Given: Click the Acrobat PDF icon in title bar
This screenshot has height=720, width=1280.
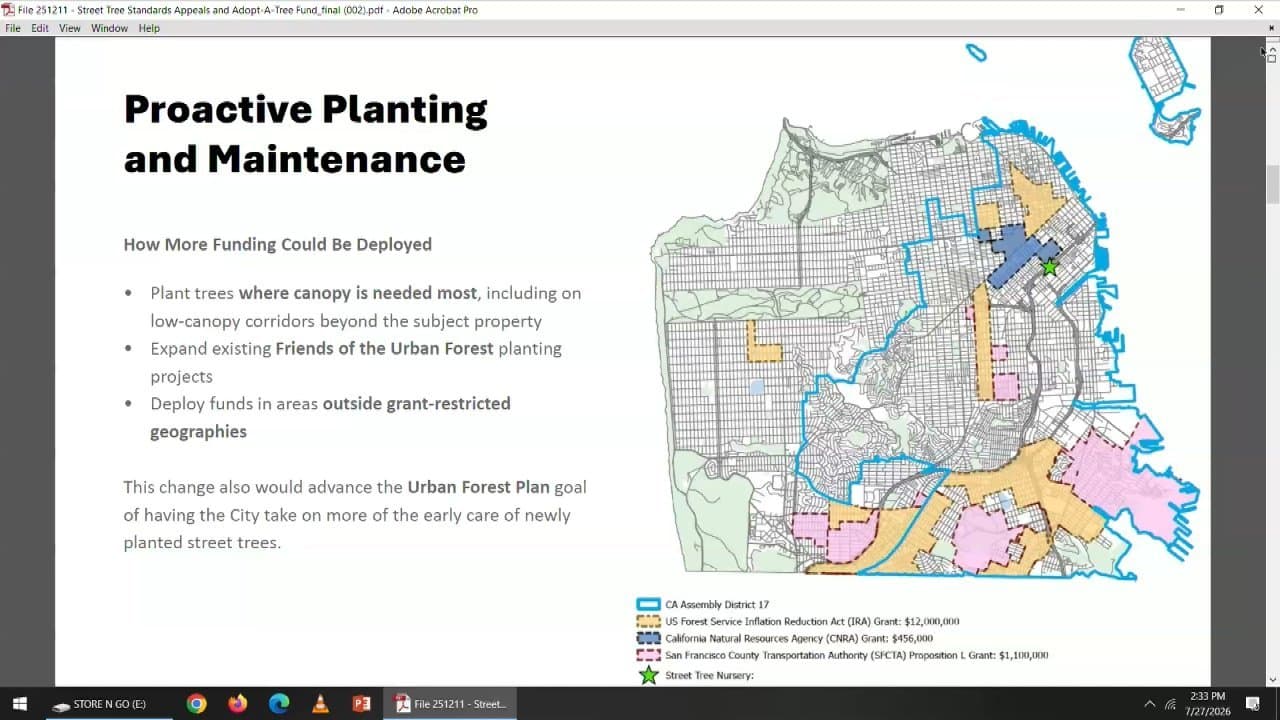Looking at the screenshot, I should (8, 10).
